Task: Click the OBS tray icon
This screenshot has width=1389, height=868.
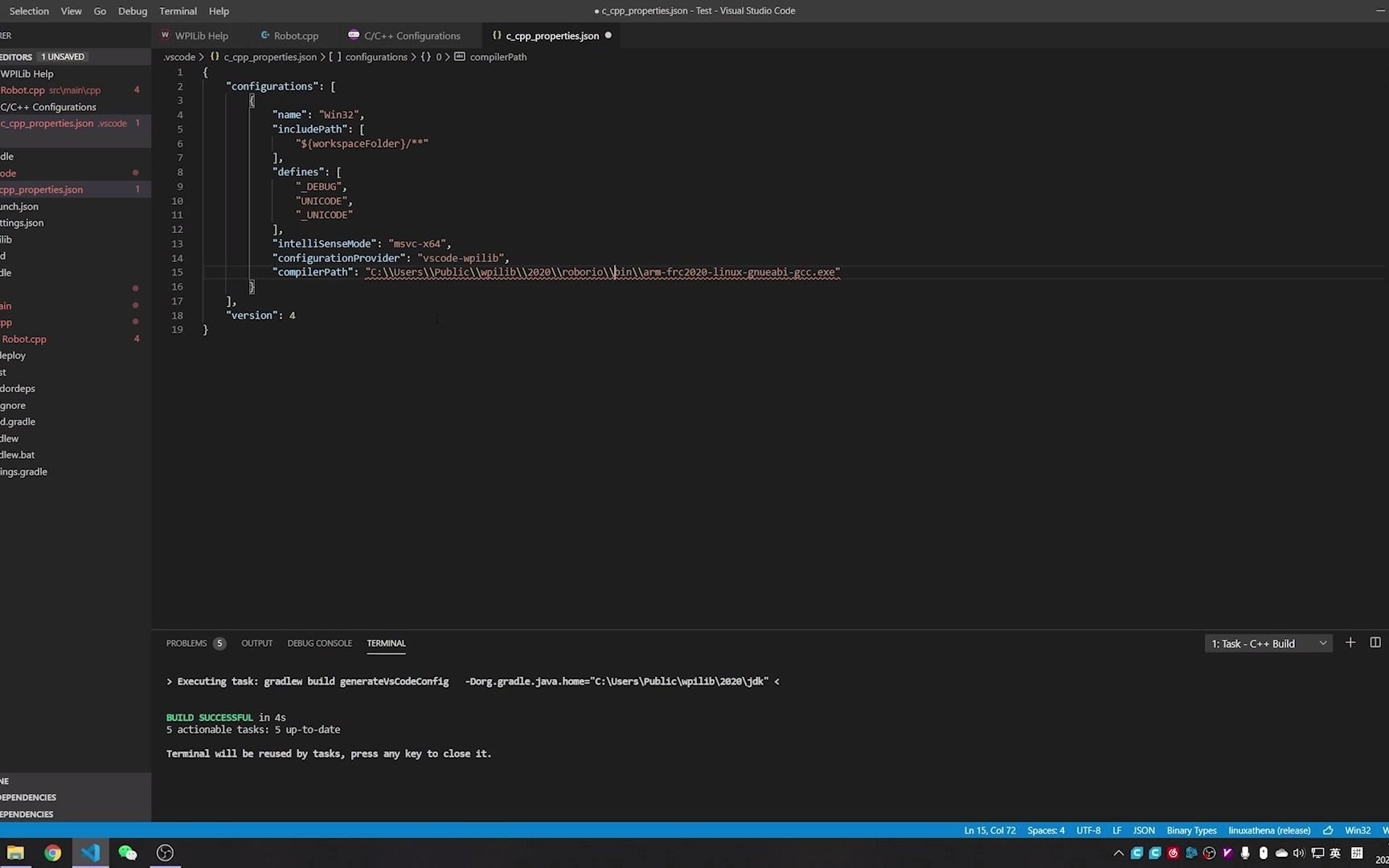Action: point(1209,853)
